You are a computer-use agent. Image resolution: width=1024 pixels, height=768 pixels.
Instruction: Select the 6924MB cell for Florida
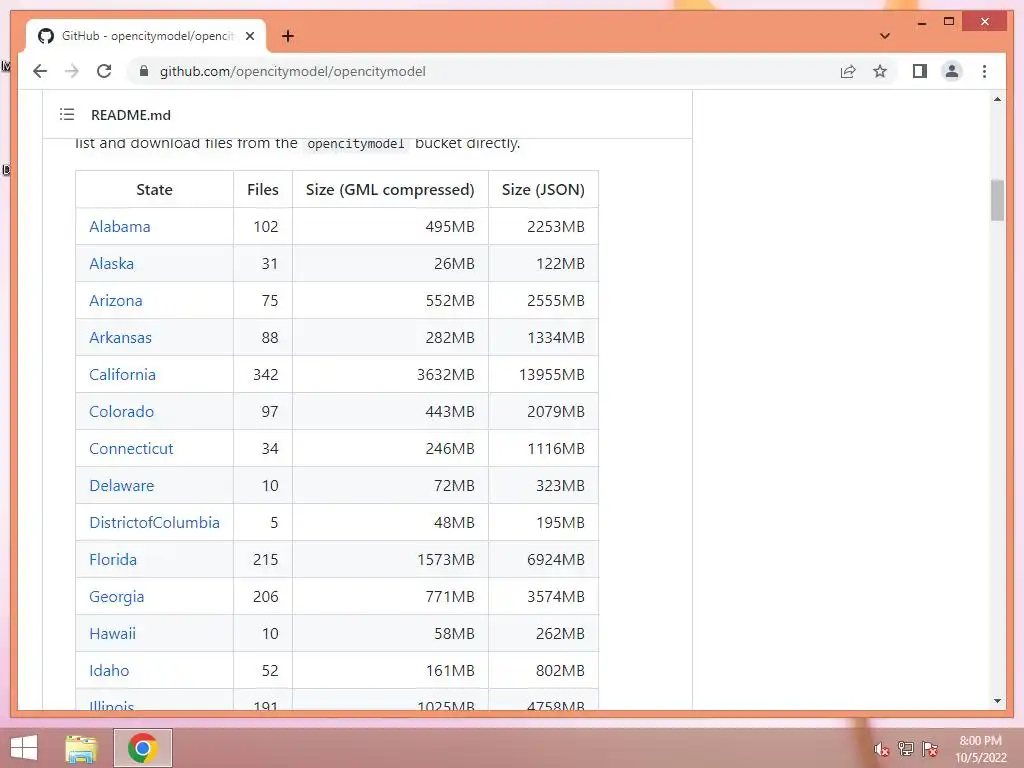tap(543, 560)
